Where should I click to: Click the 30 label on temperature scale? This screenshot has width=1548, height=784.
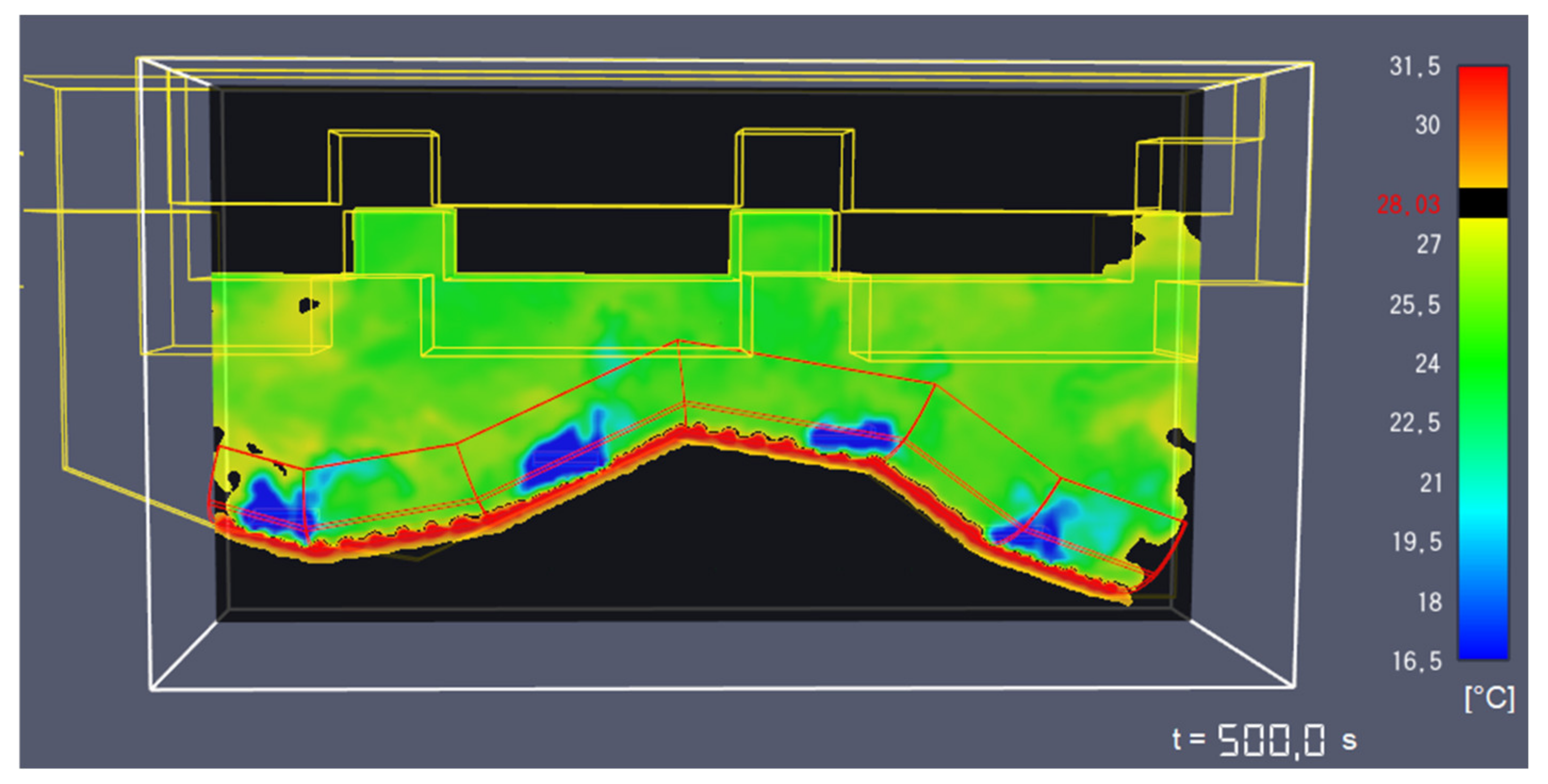[1427, 125]
